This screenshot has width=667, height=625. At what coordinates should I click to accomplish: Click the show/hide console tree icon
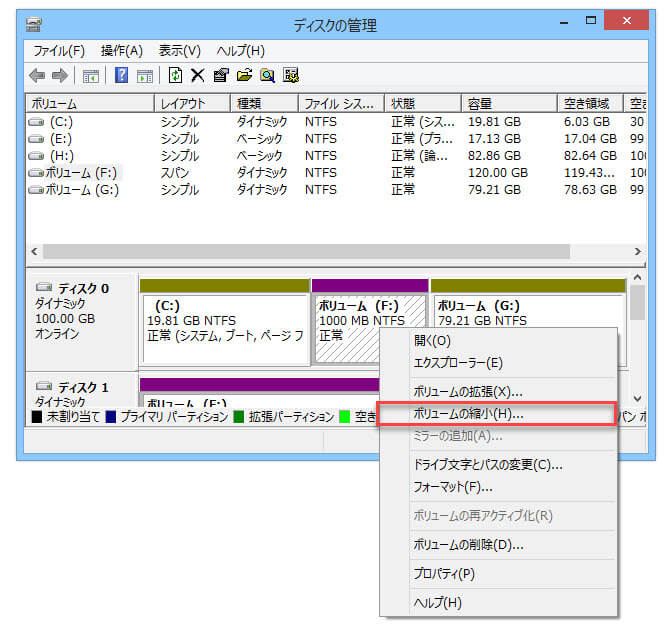tap(90, 75)
